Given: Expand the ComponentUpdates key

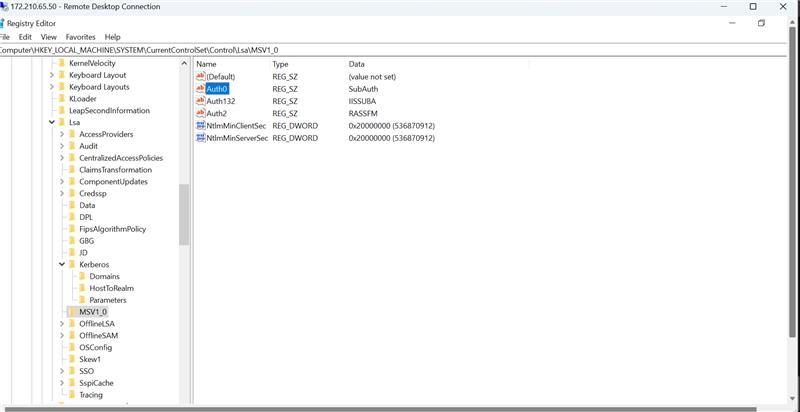Looking at the screenshot, I should (x=62, y=182).
